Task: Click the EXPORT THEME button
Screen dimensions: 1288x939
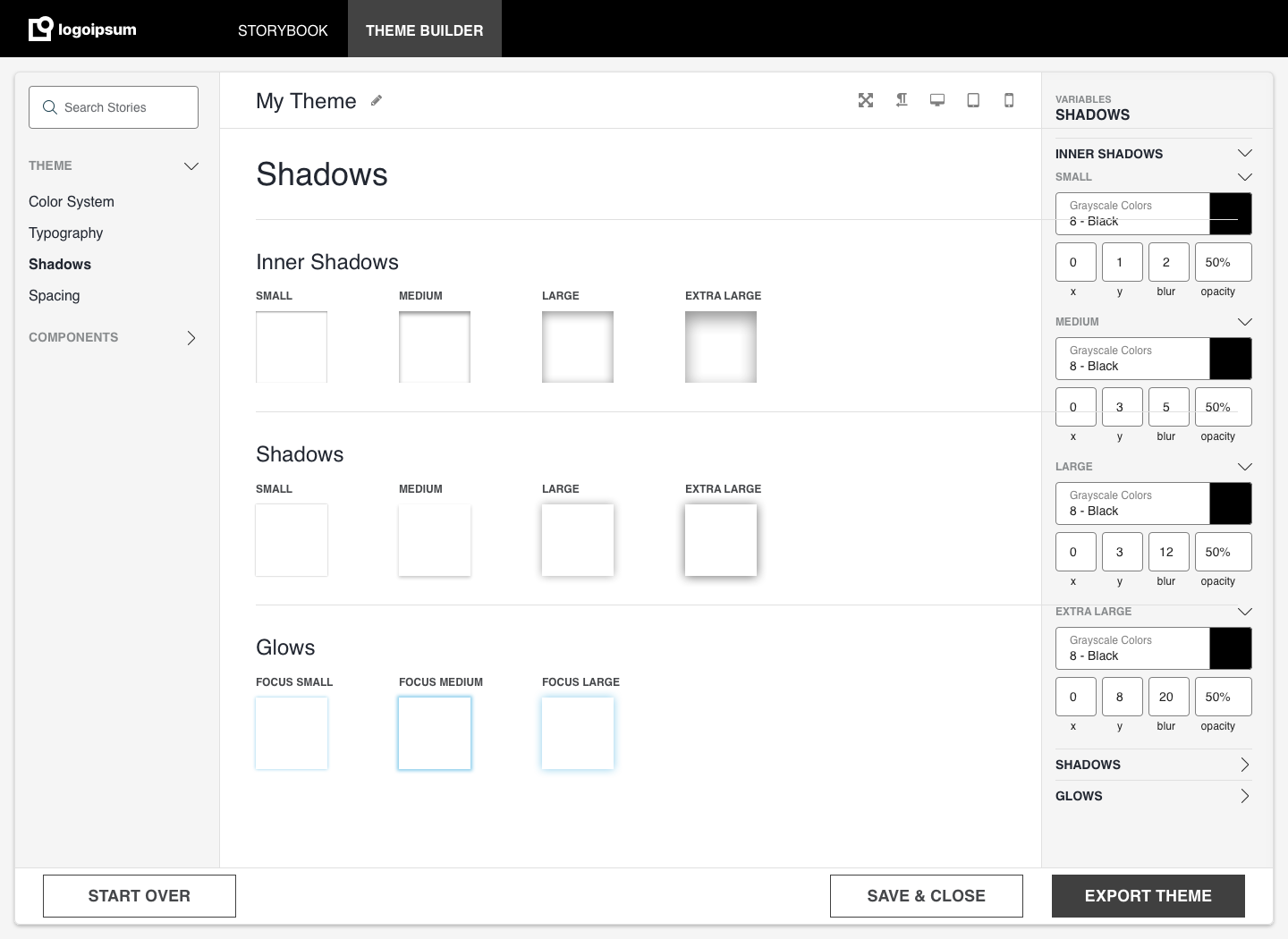Action: 1148,895
